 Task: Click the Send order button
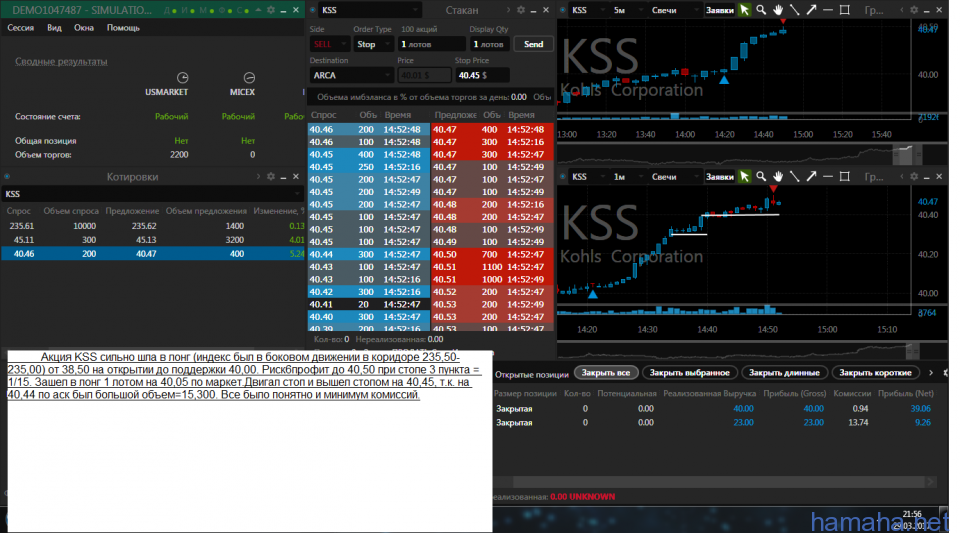point(533,44)
